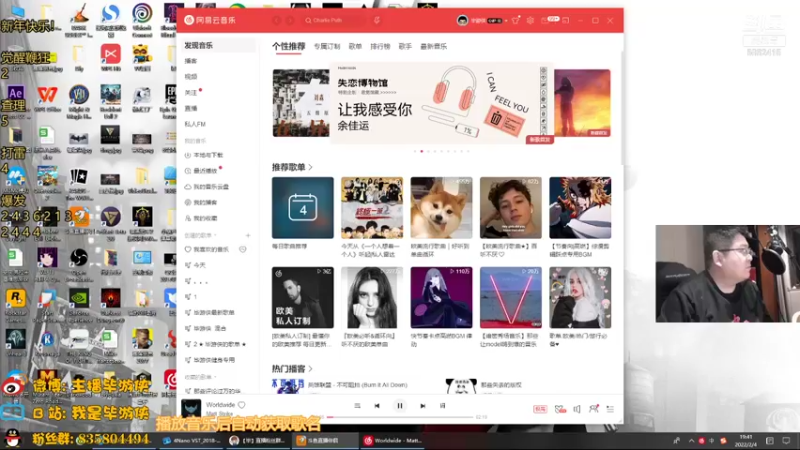The width and height of the screenshot is (800, 450).
Task: Switch to the 歌手 tab
Action: (405, 46)
